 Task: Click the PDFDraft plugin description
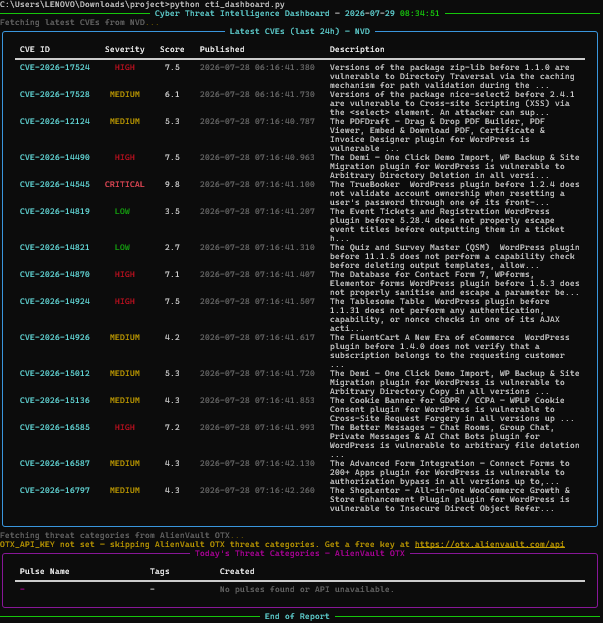click(x=437, y=135)
